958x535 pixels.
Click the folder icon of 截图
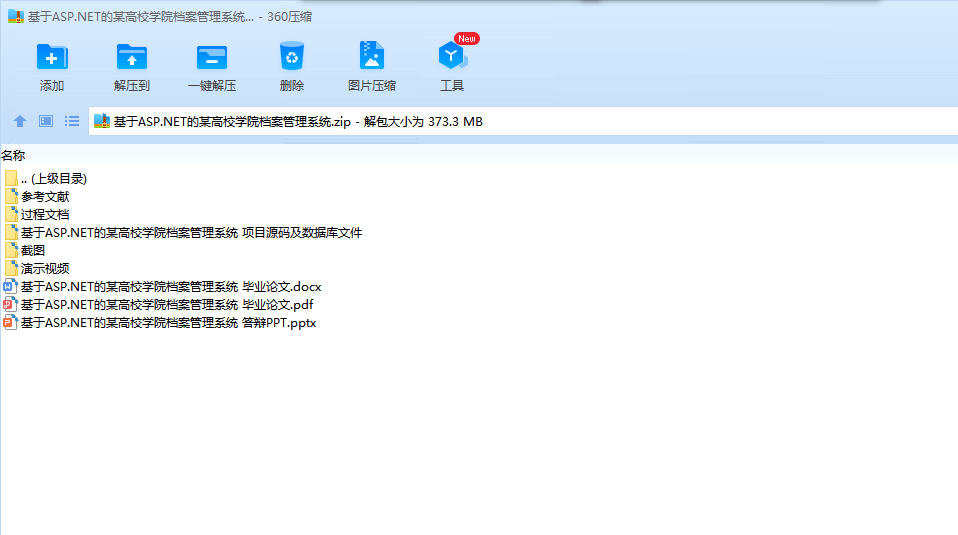pos(11,250)
